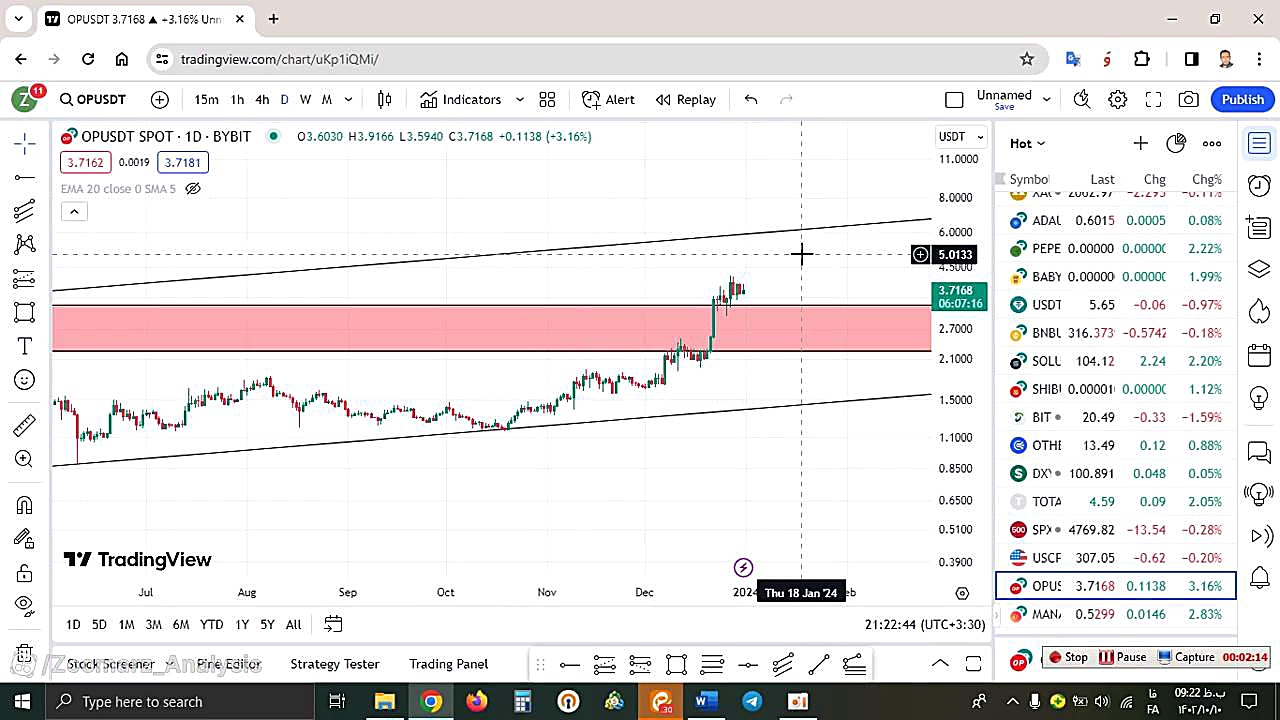Toggle magnet mode in left toolbar

coord(25,505)
